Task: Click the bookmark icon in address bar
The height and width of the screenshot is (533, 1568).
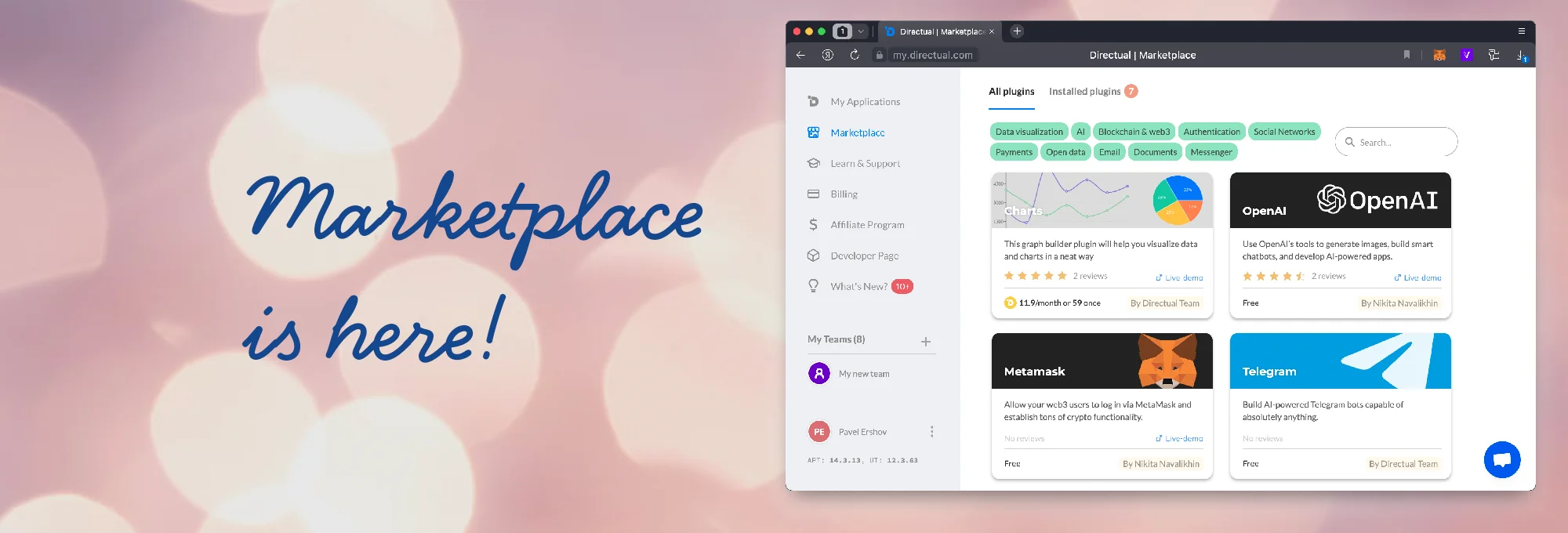Action: 1406,55
